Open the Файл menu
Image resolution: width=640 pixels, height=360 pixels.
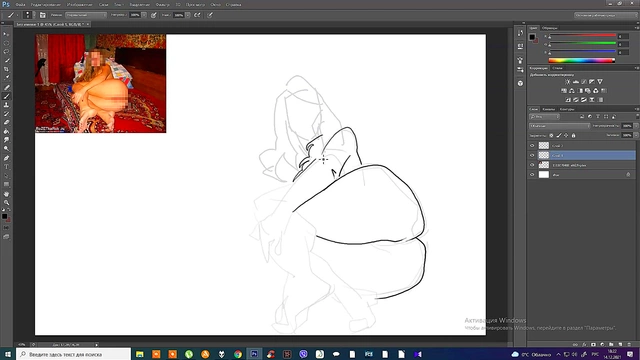coord(20,4)
